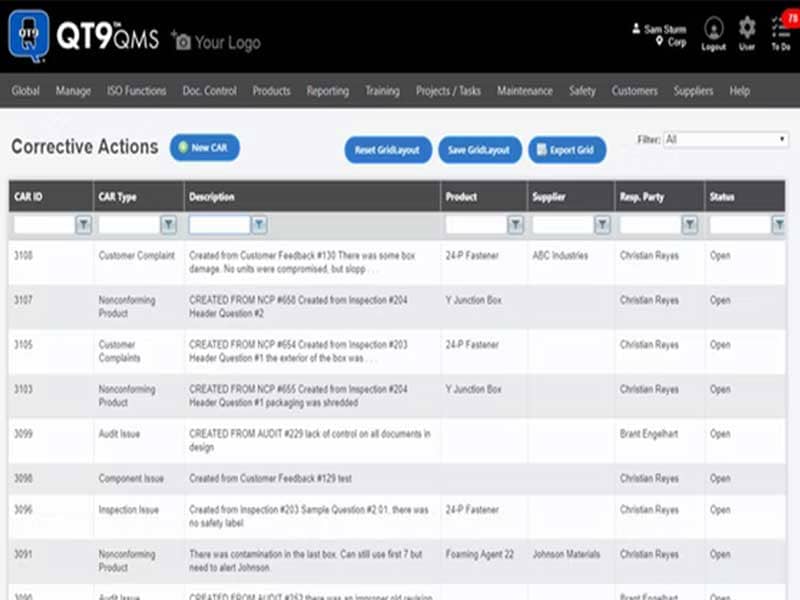Sort by the Status column header
Image resolution: width=800 pixels, height=600 pixels.
coord(745,196)
